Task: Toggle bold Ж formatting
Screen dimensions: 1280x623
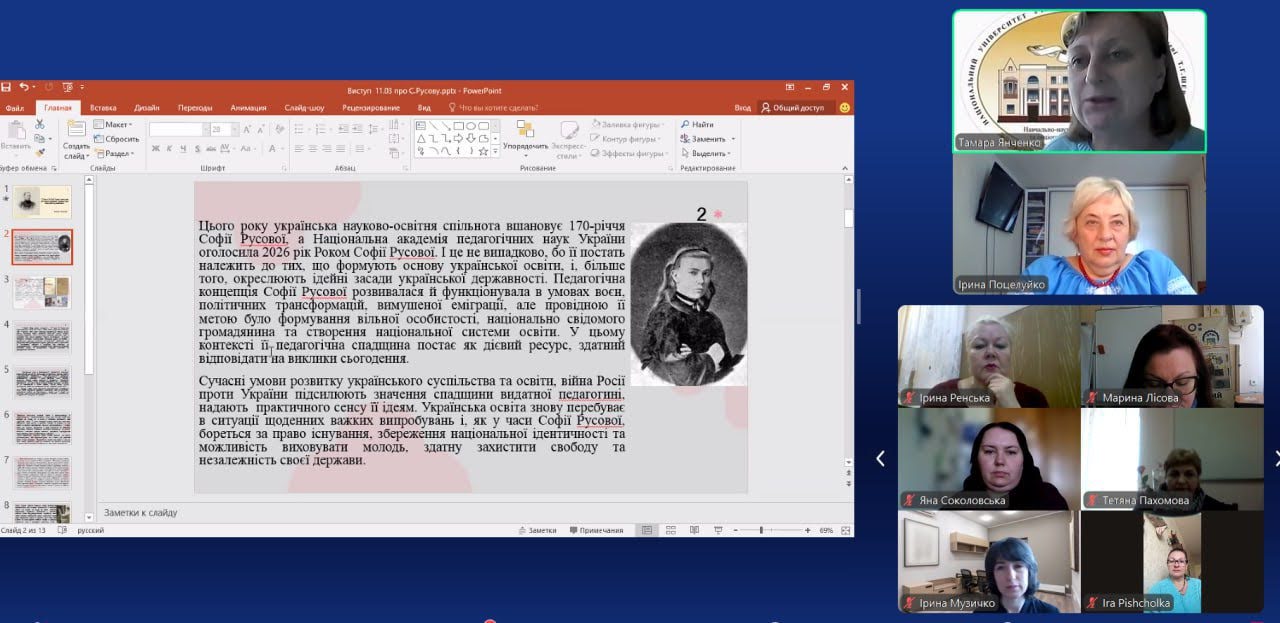Action: click(155, 149)
